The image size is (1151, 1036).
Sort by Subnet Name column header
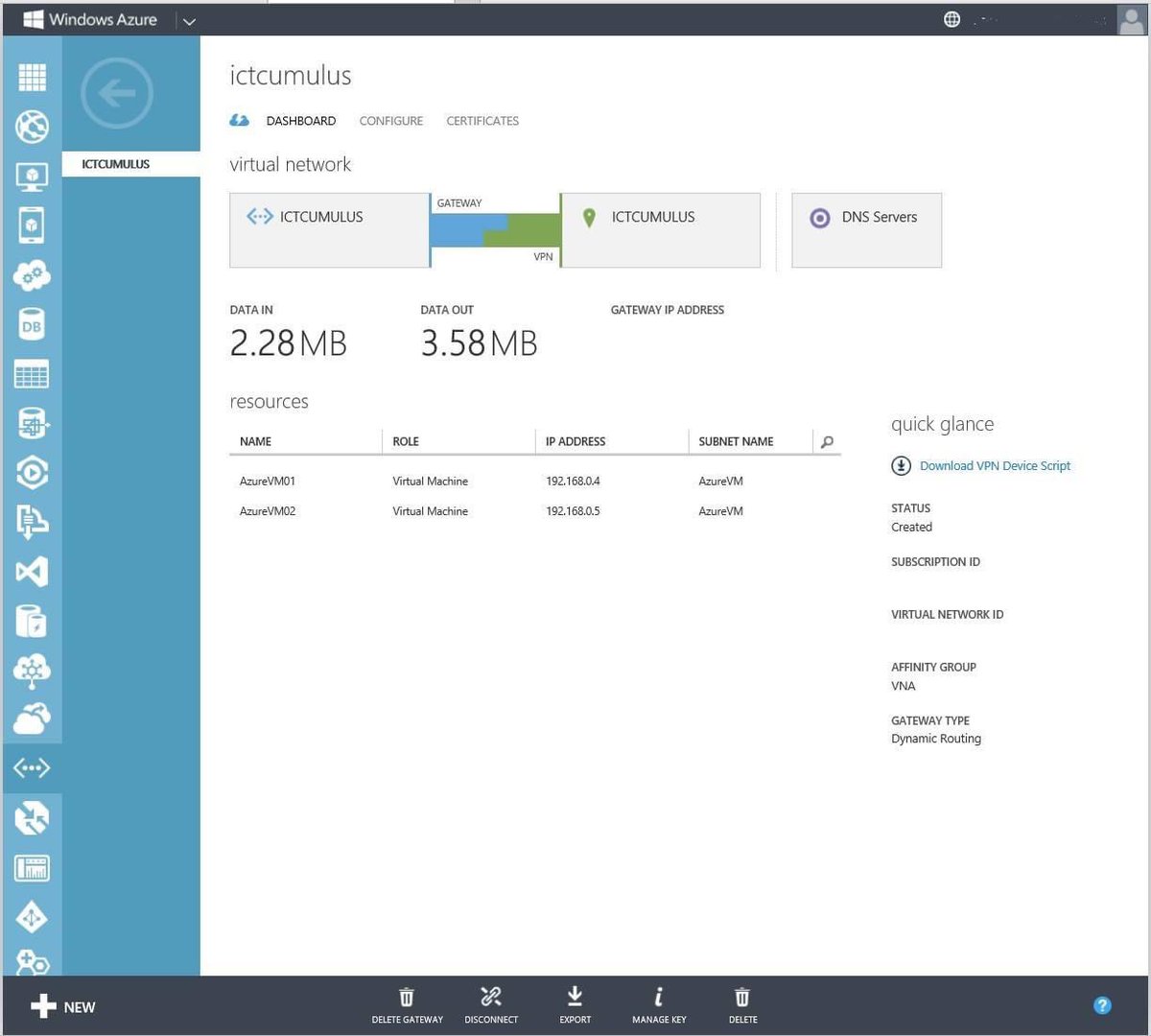(x=750, y=441)
